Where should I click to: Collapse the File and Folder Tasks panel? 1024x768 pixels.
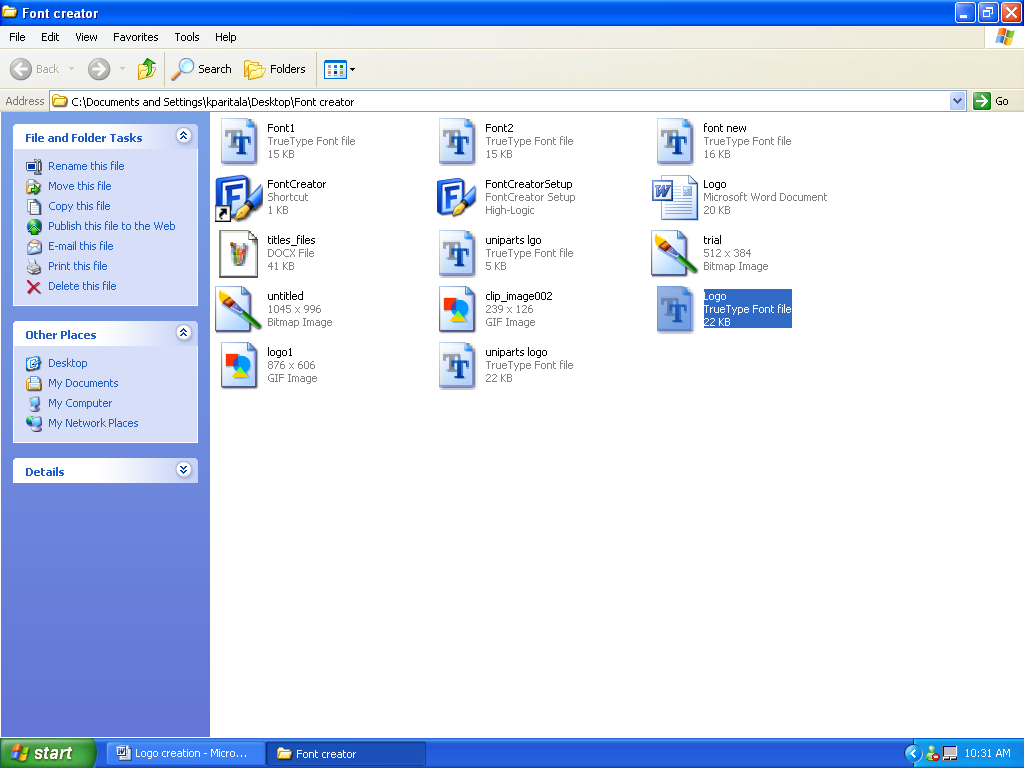183,137
